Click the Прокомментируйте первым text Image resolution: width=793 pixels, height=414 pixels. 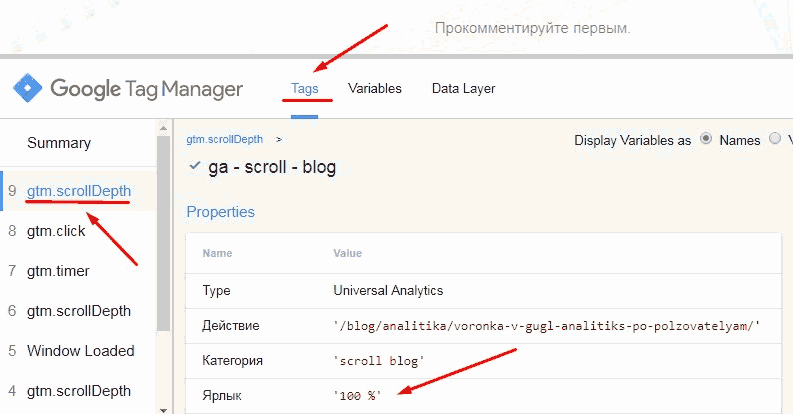coord(533,28)
